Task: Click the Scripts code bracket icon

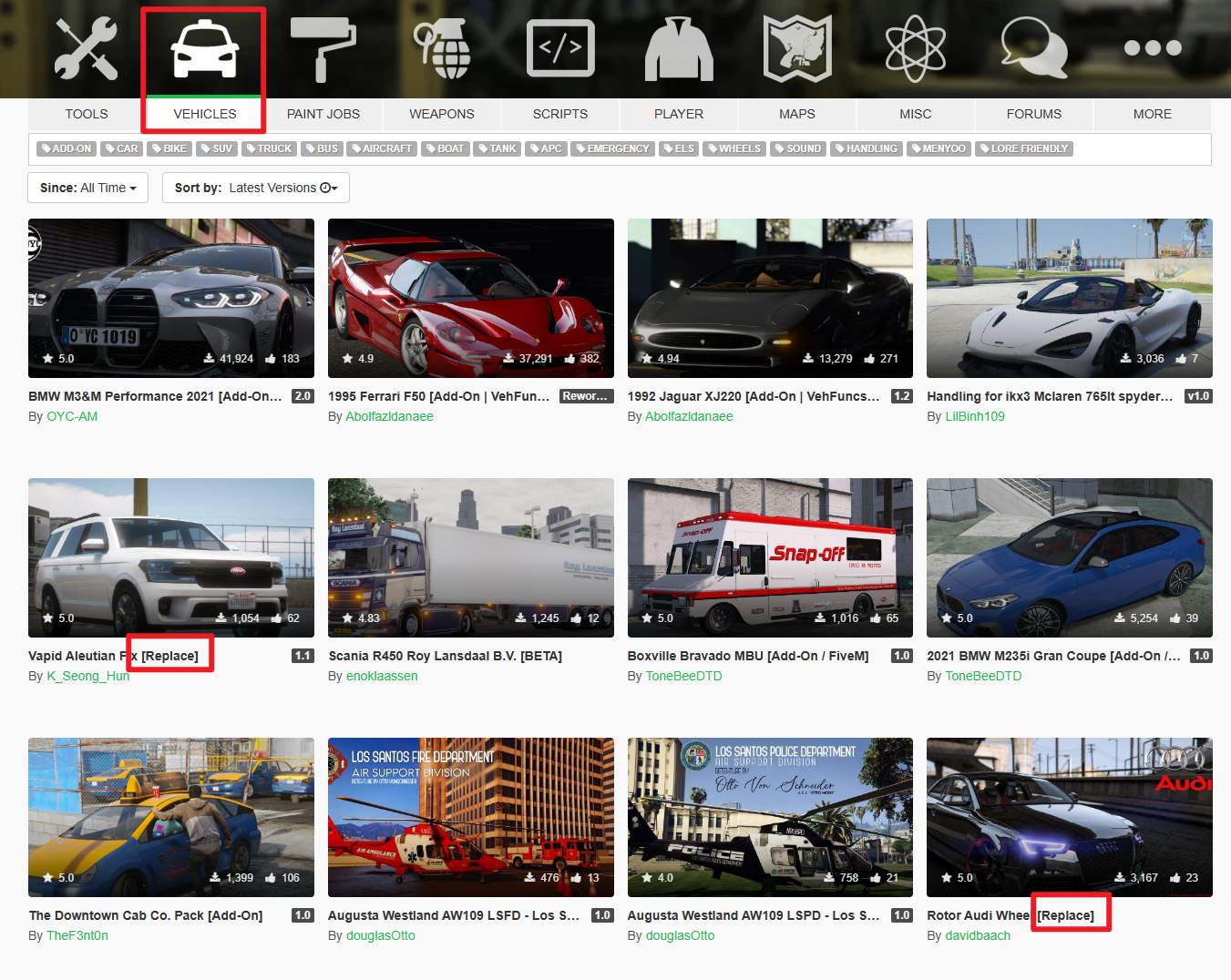Action: (x=560, y=48)
